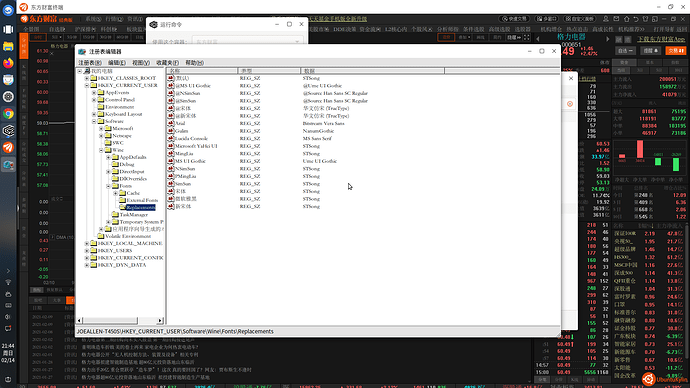Click the Gulim value string icon
Image resolution: width=690 pixels, height=388 pixels.
click(171, 131)
